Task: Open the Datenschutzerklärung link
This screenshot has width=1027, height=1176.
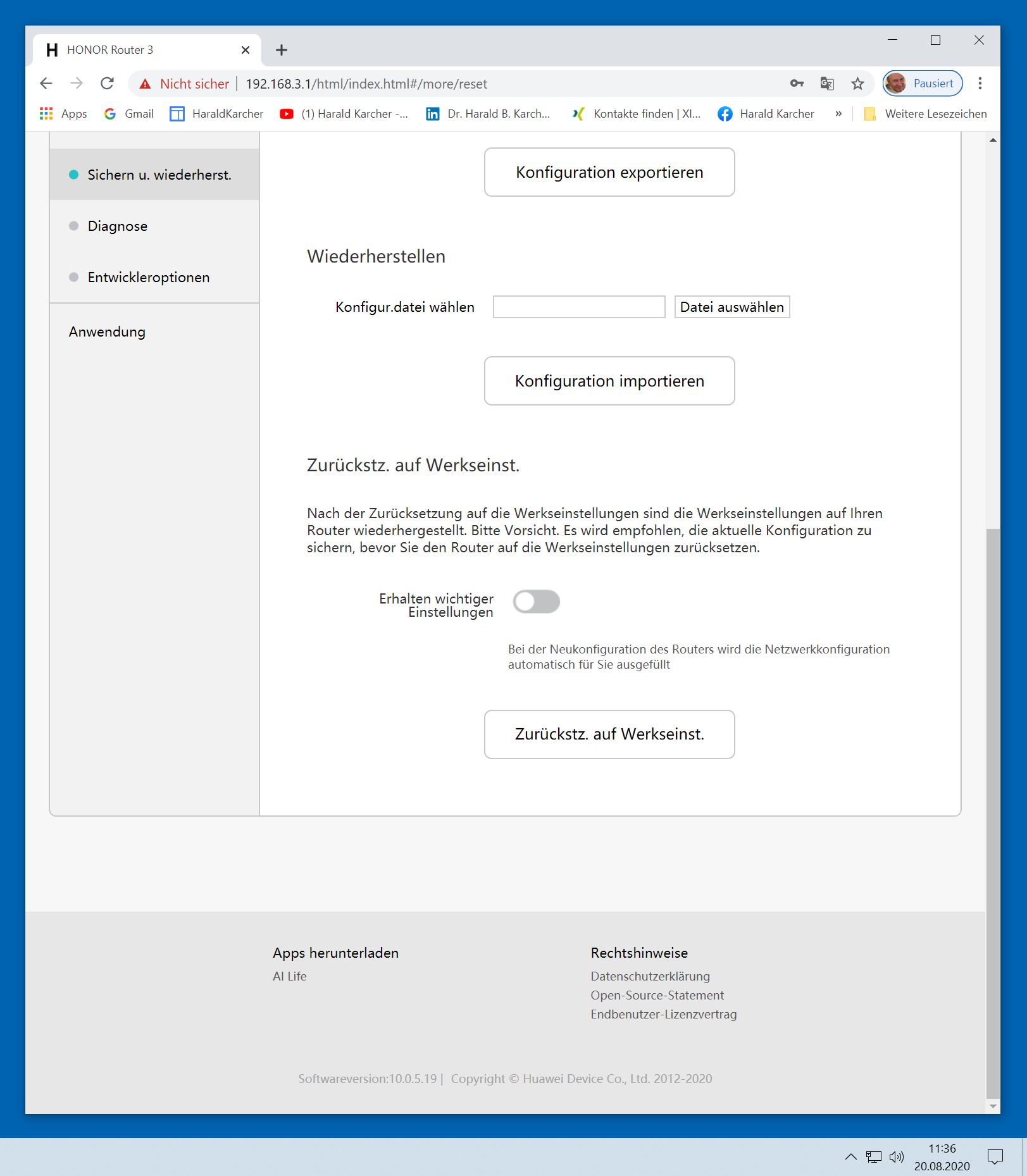Action: 650,976
